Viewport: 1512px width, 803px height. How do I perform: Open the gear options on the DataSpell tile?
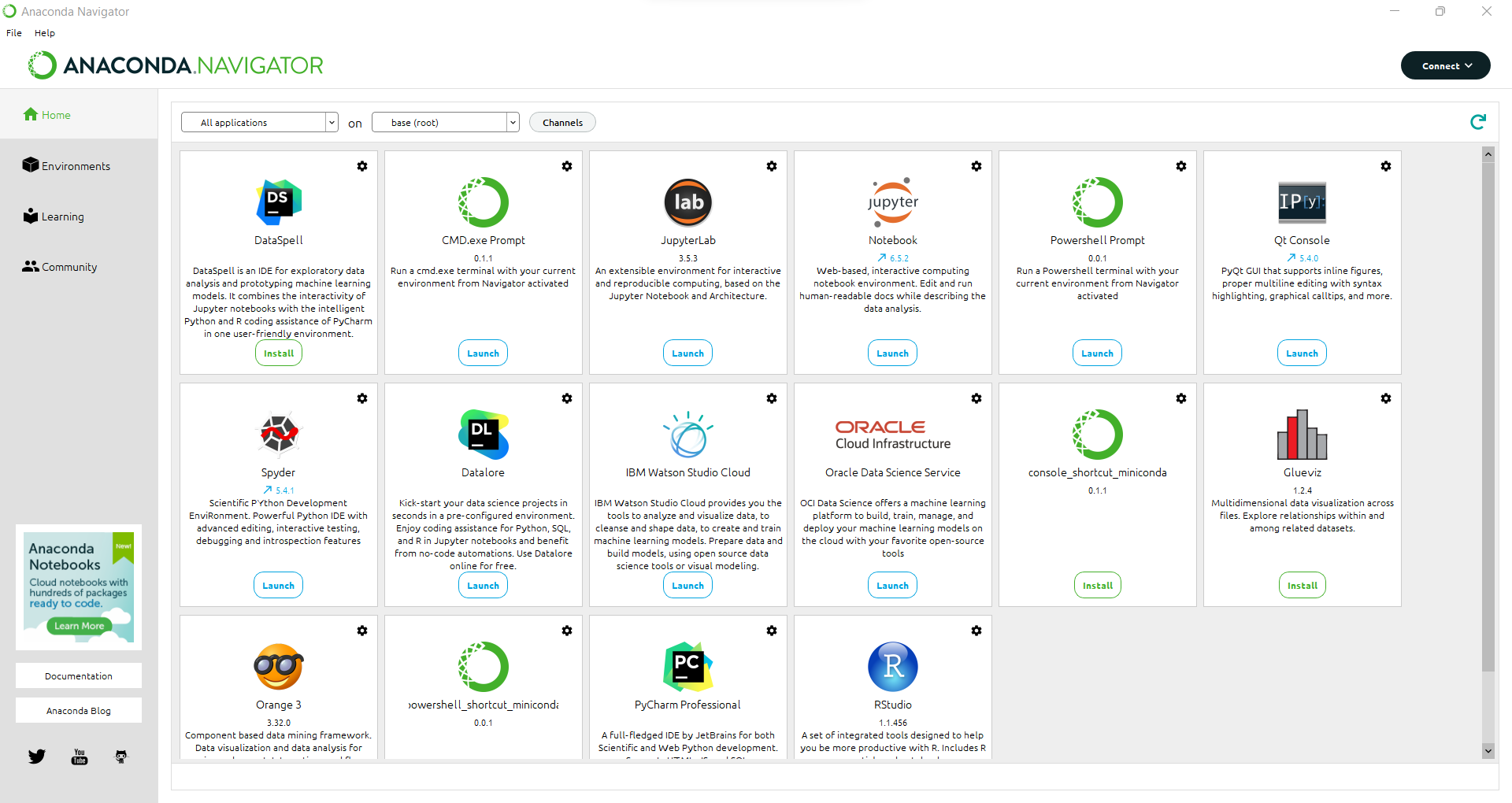pos(362,166)
